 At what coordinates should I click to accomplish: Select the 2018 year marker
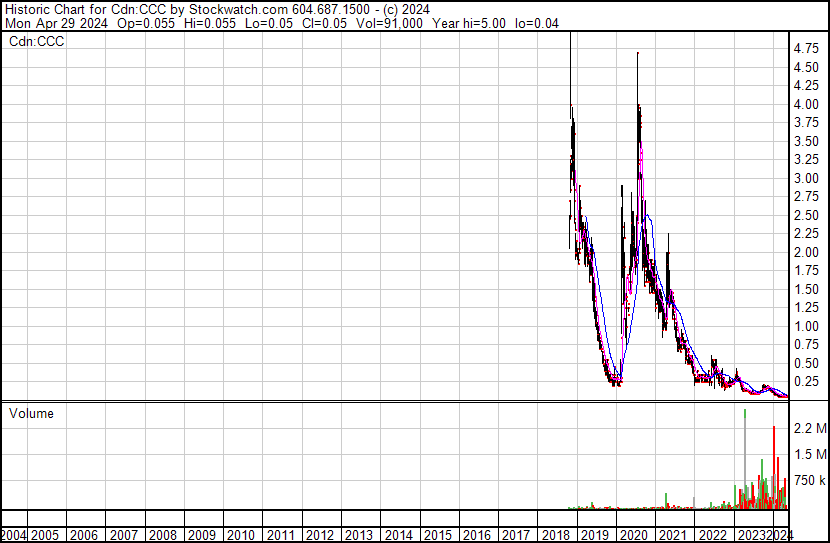[x=555, y=535]
